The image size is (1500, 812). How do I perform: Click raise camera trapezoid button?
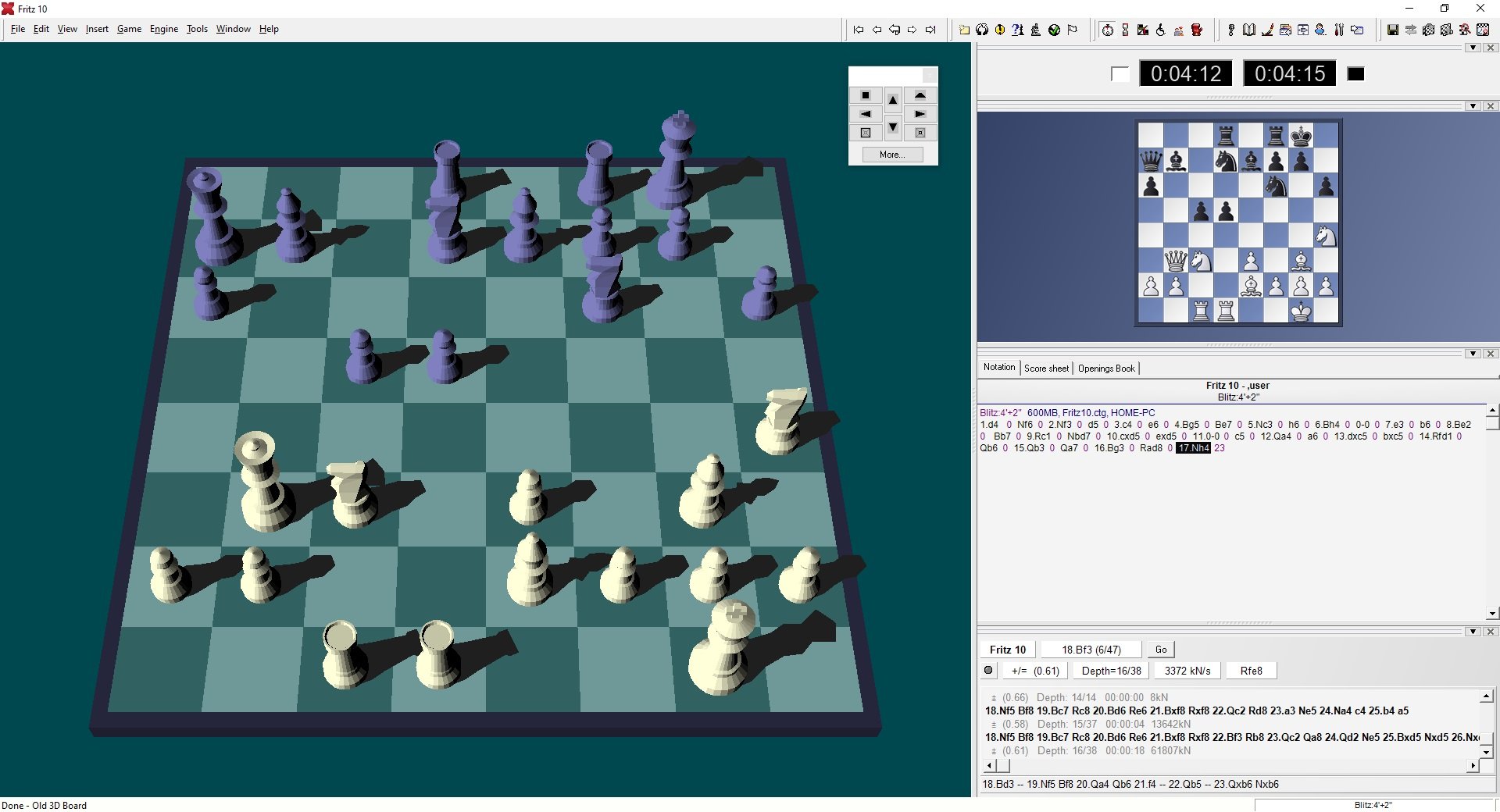(x=920, y=95)
